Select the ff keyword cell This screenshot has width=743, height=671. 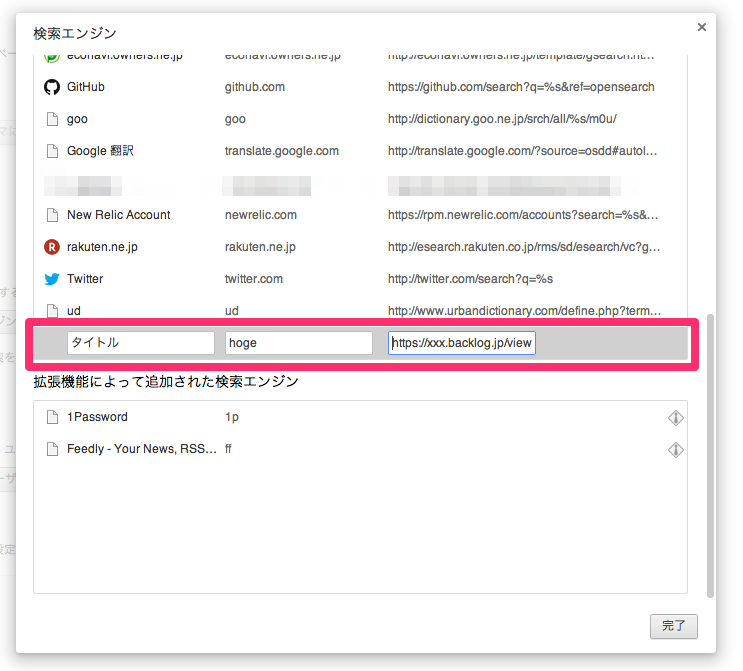(228, 449)
